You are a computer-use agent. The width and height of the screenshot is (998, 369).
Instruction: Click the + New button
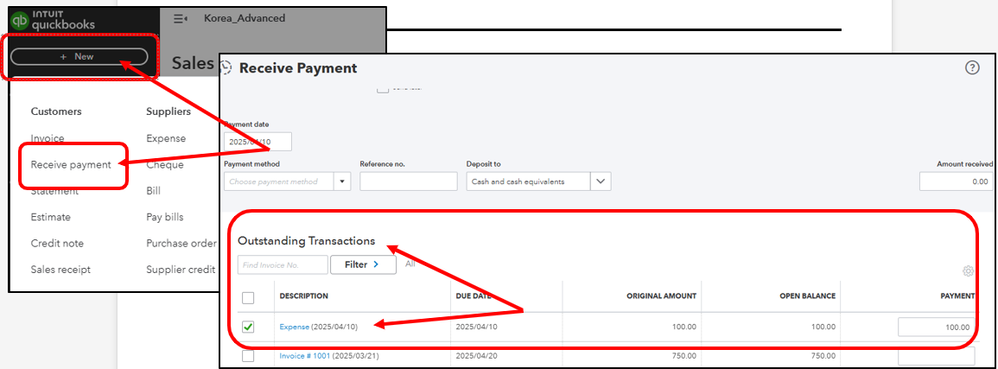point(79,57)
